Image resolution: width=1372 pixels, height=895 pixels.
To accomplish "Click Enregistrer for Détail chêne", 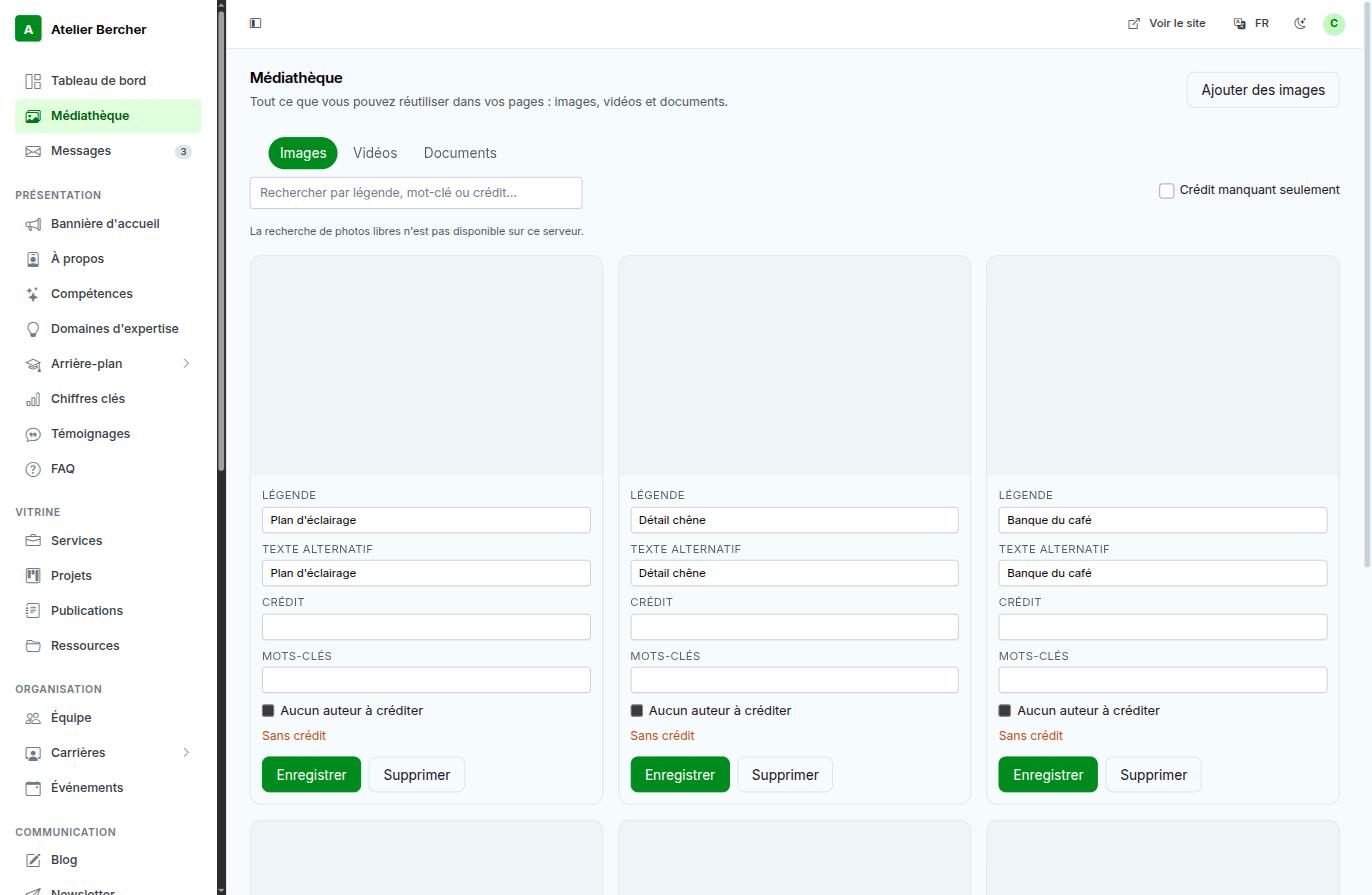I will (x=680, y=775).
